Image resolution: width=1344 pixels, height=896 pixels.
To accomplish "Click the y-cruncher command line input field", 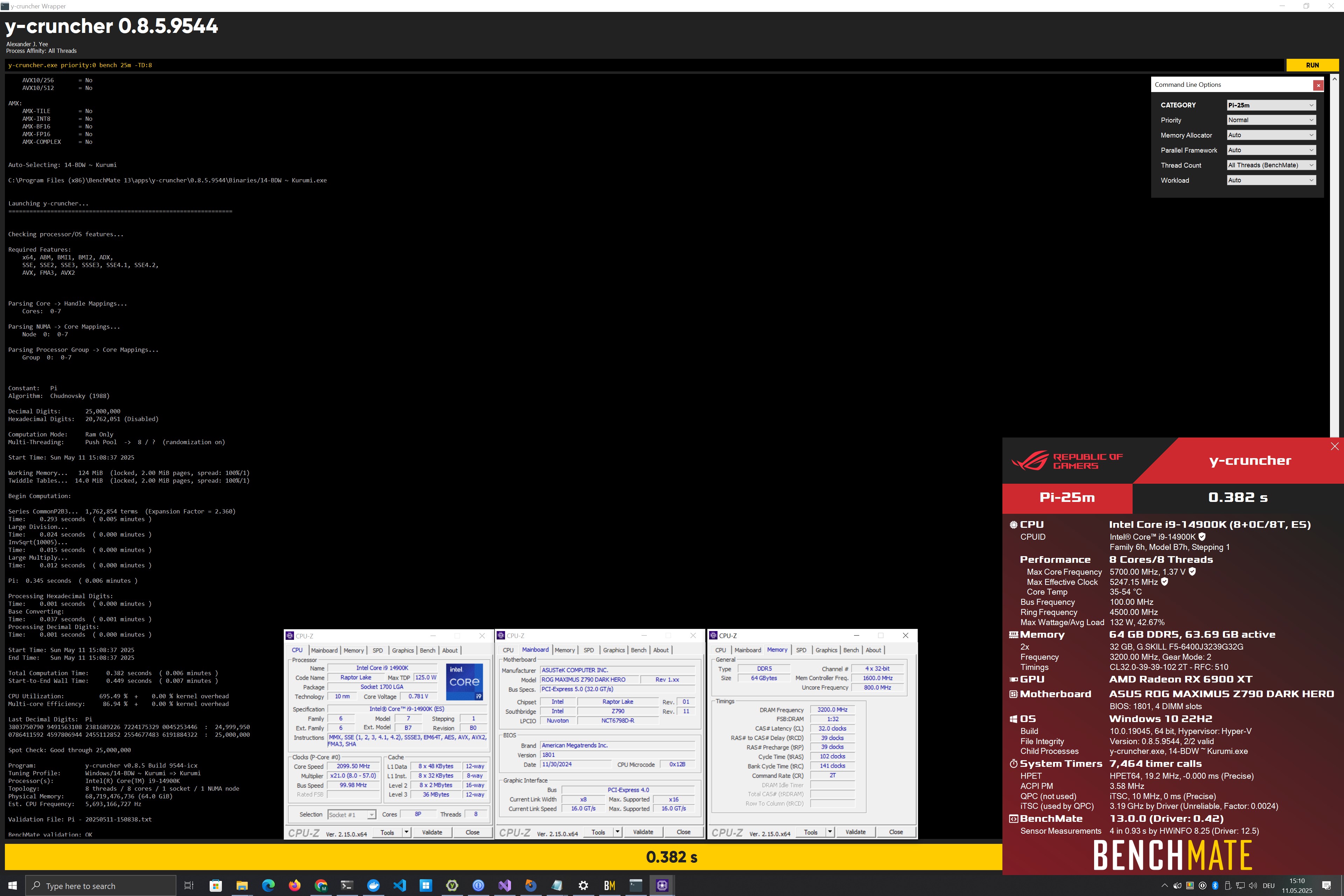I will coord(644,65).
